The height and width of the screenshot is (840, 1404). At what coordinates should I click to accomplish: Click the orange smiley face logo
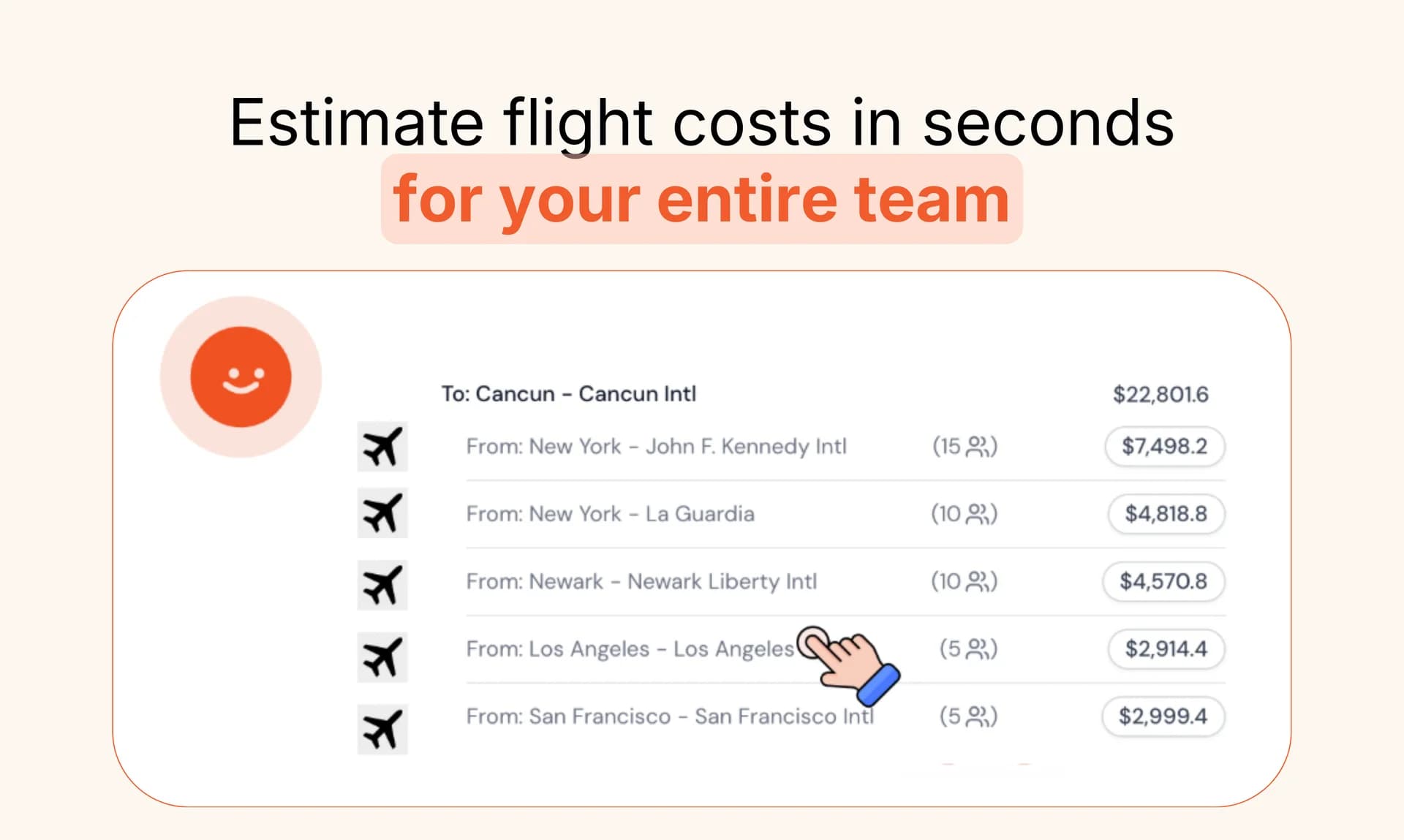(x=241, y=377)
